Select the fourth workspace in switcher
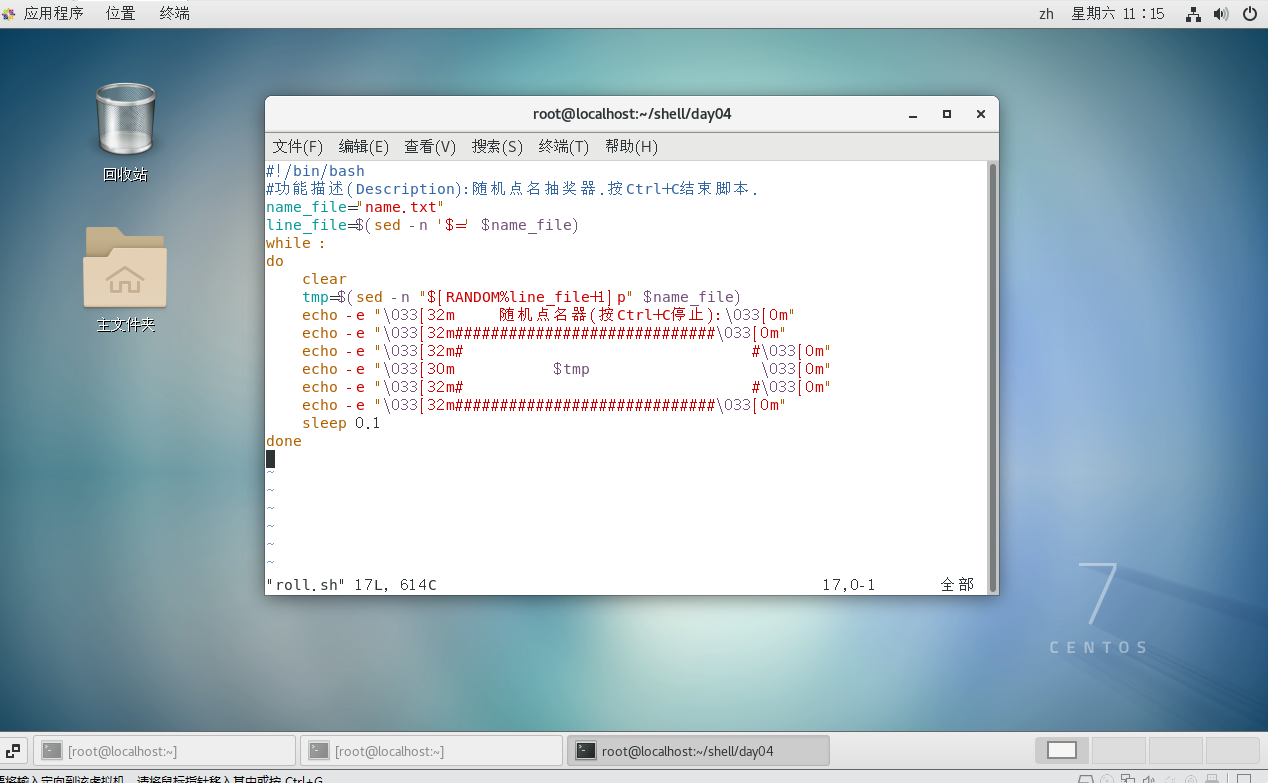 coord(1232,750)
